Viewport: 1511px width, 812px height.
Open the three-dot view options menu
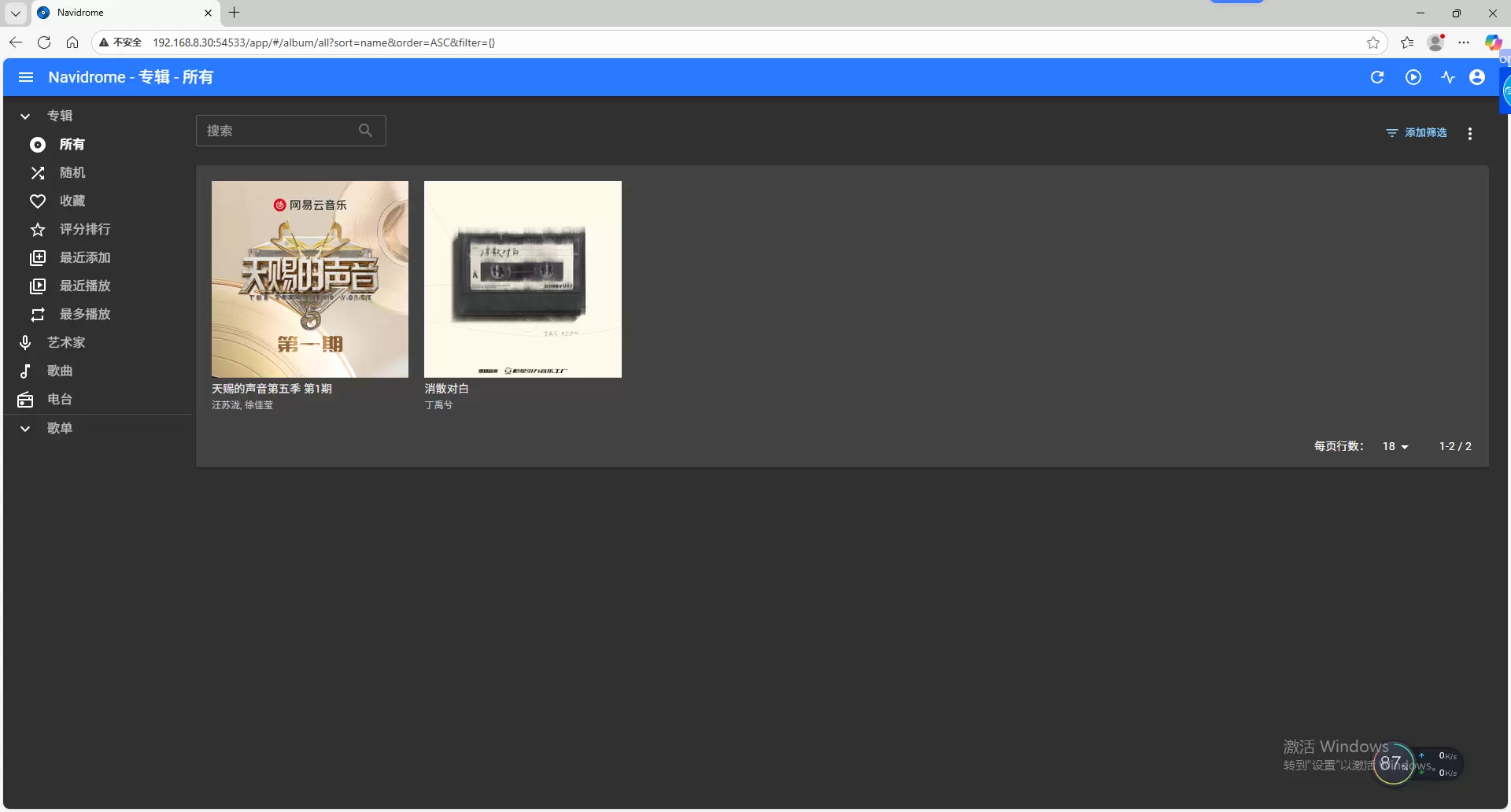(x=1469, y=134)
